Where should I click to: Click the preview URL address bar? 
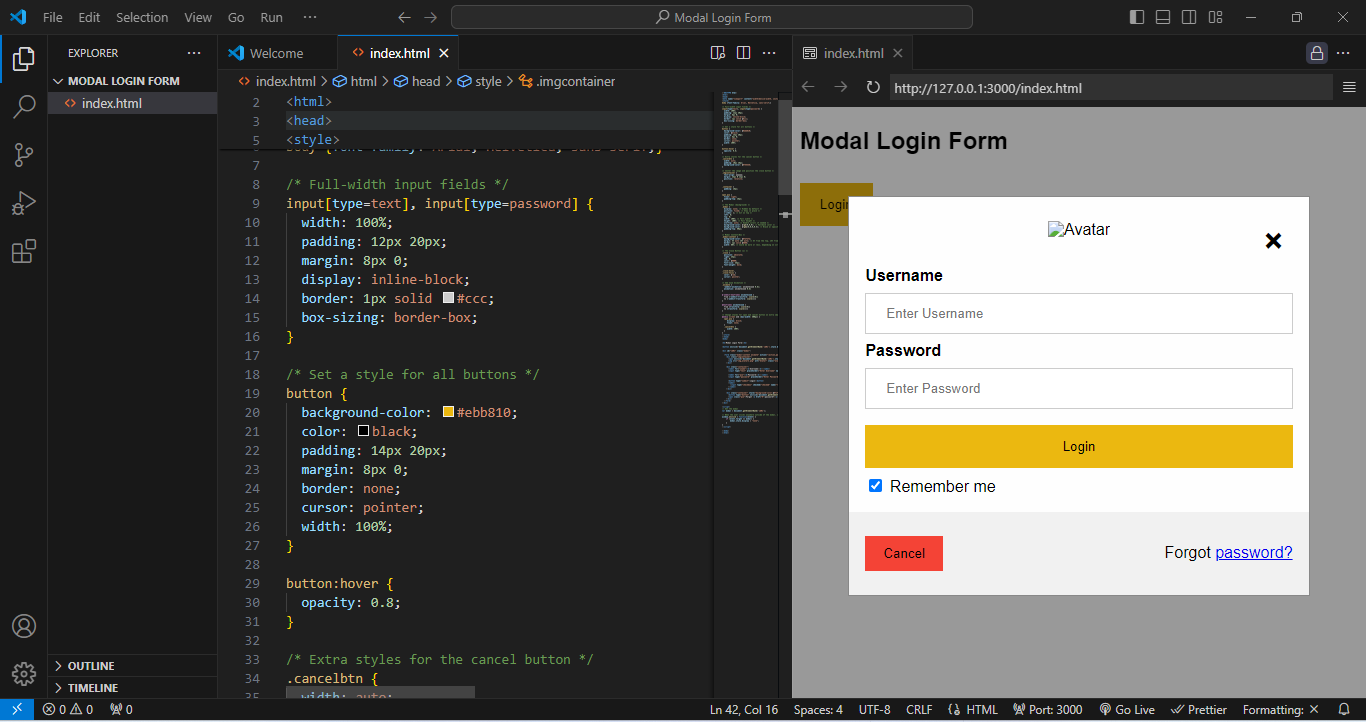(1110, 87)
